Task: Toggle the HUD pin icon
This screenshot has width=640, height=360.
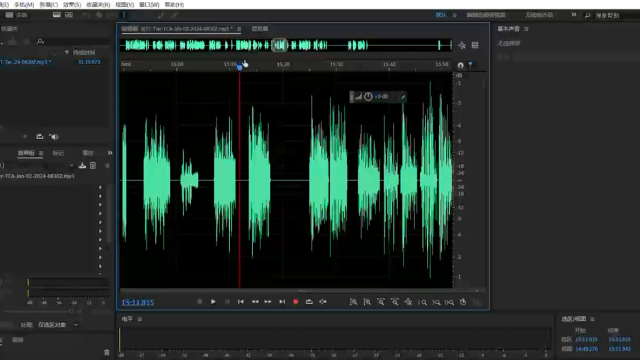Action: pos(402,97)
